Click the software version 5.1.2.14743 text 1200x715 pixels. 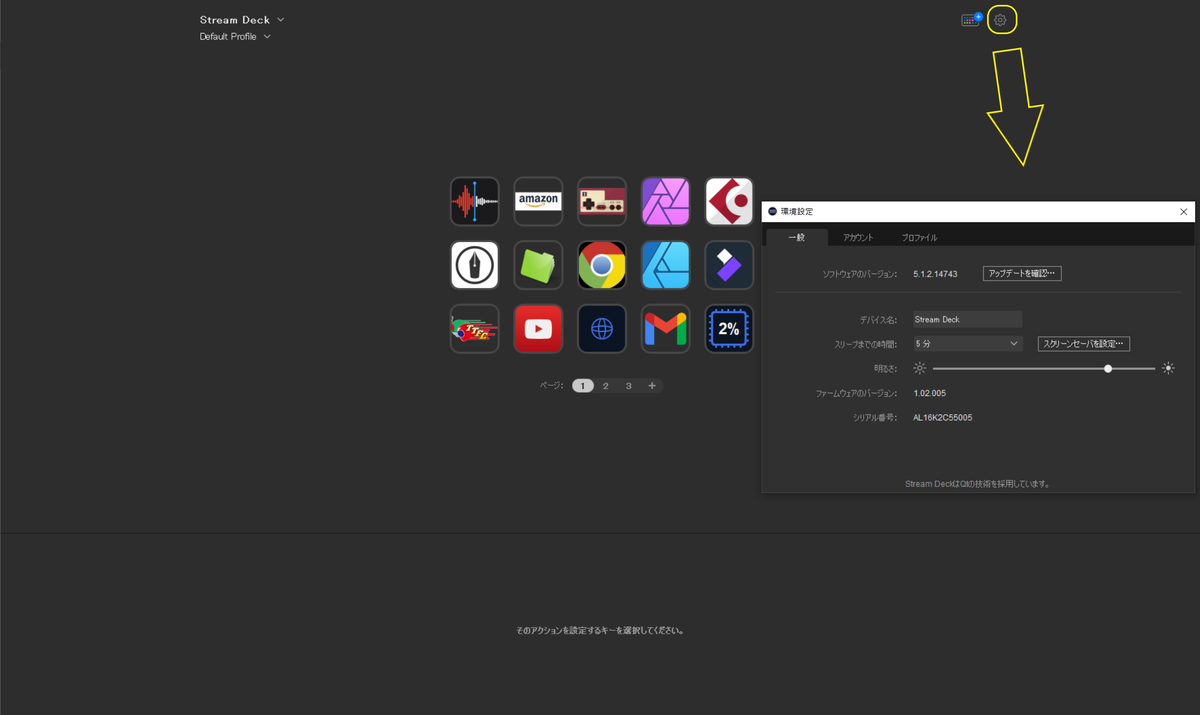(935, 274)
